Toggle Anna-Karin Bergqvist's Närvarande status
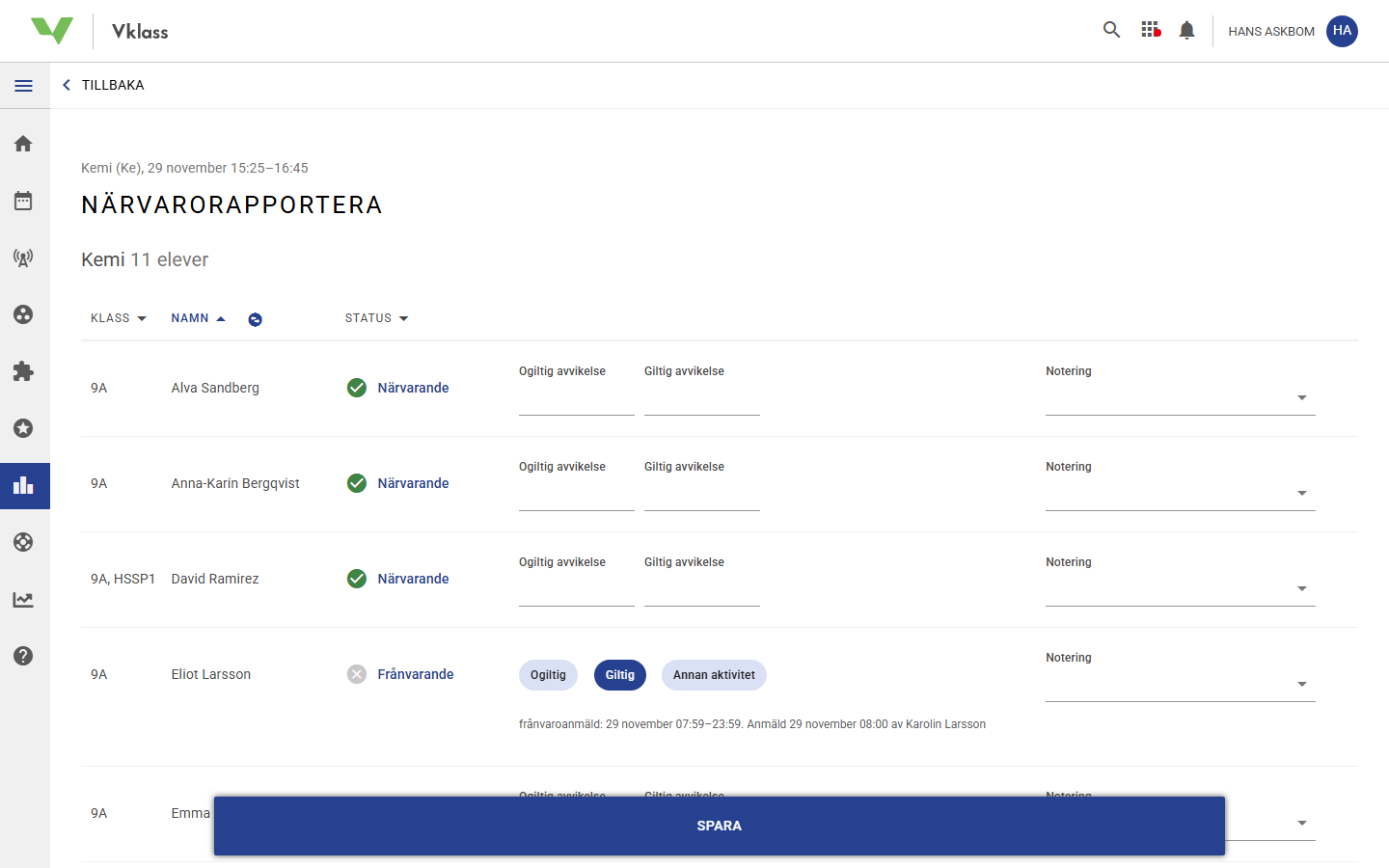 pyautogui.click(x=397, y=483)
